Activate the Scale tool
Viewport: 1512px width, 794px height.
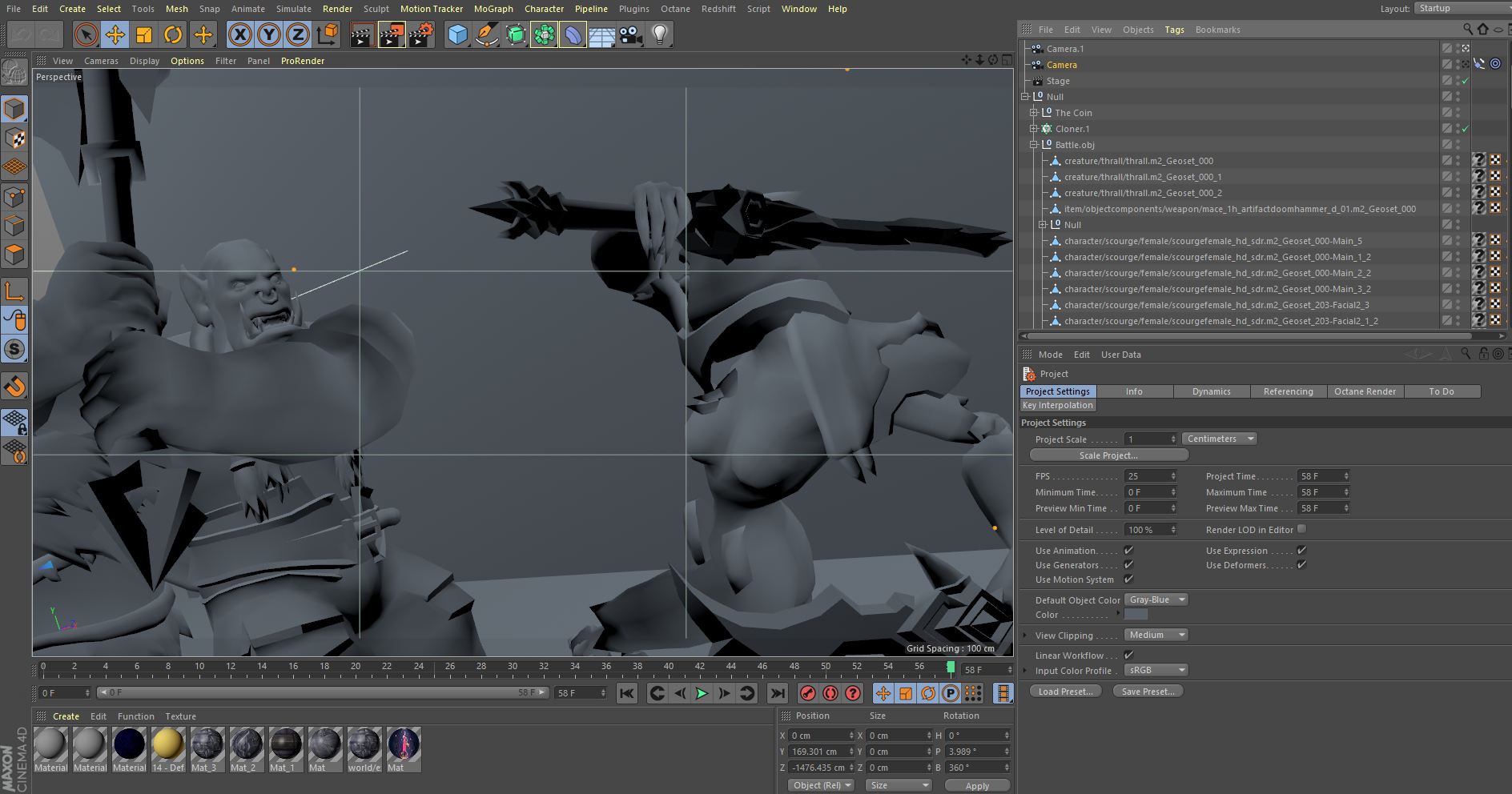click(144, 34)
